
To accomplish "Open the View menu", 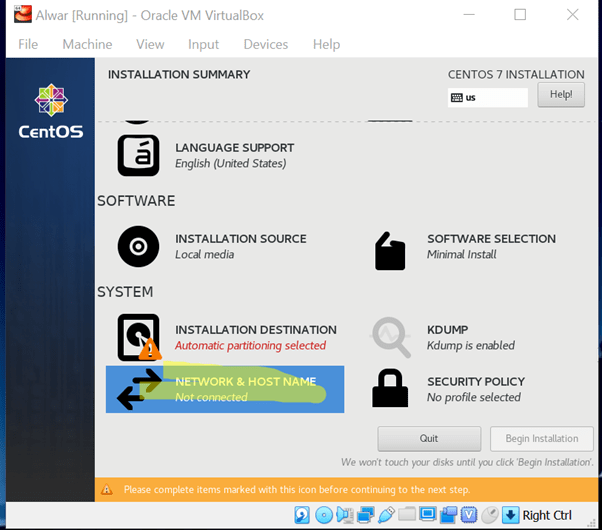I will coord(150,44).
